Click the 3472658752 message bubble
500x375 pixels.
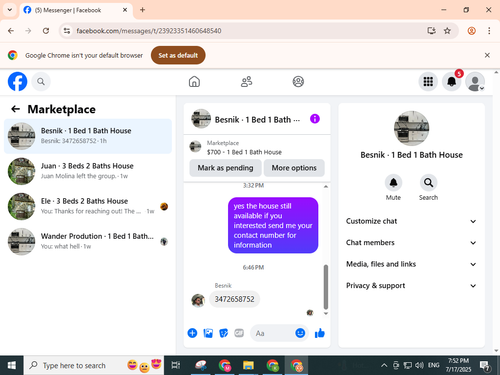click(x=234, y=299)
